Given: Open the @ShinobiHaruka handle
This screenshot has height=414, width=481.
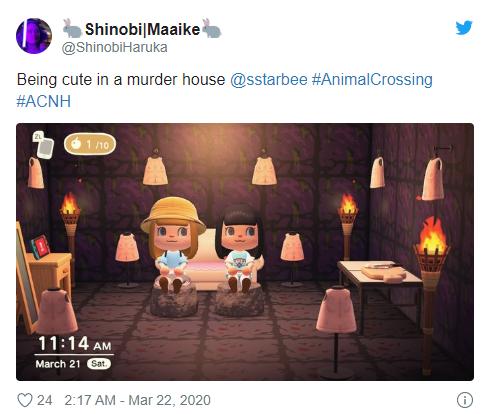Looking at the screenshot, I should pos(115,47).
